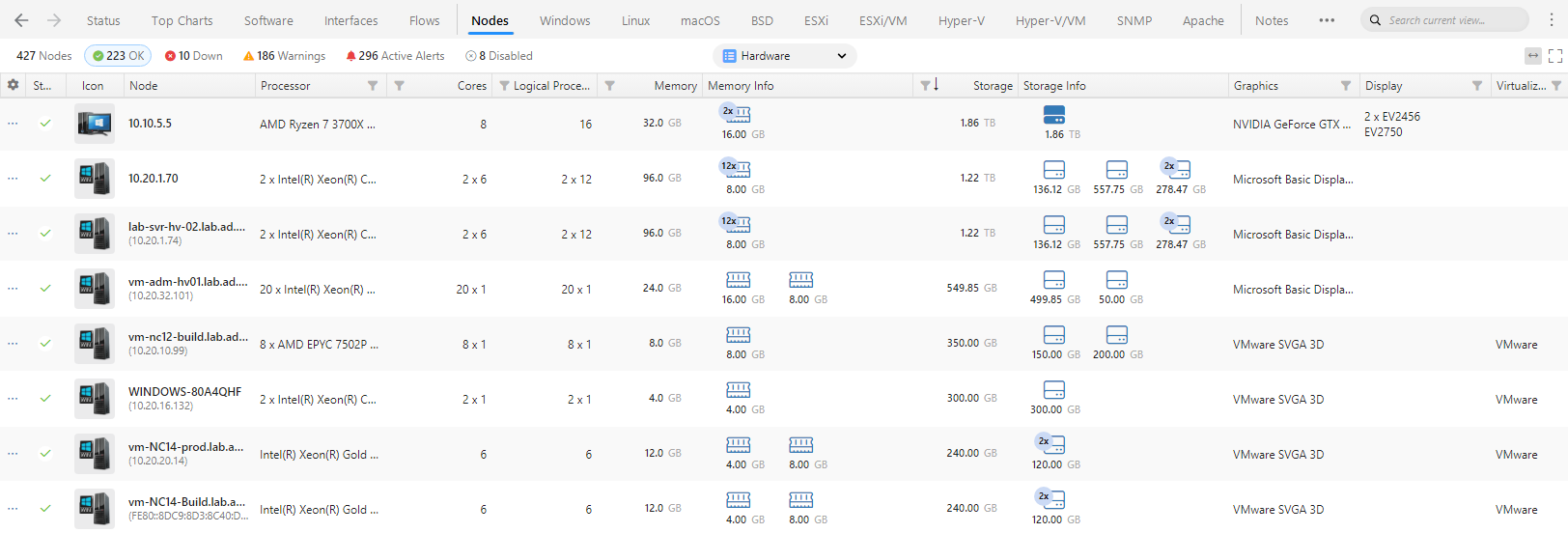Open the Interfaces tab

coord(351,20)
